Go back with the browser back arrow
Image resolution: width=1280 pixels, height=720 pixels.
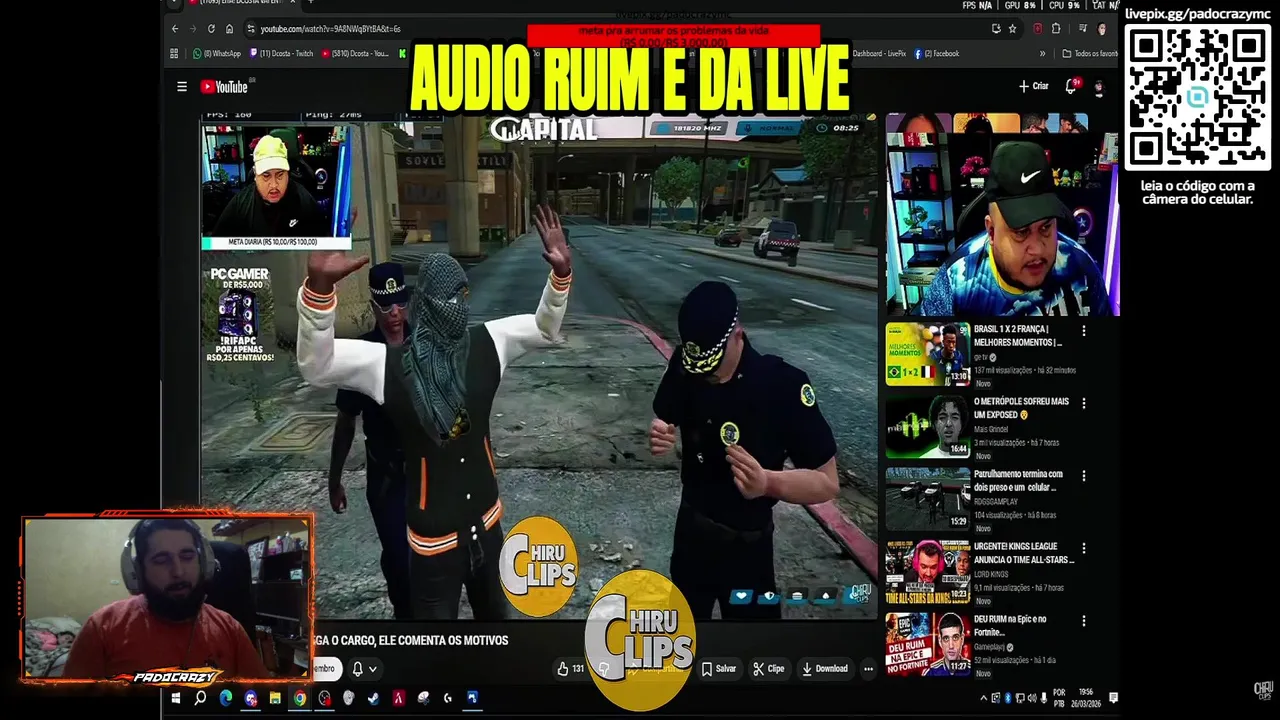pyautogui.click(x=175, y=29)
